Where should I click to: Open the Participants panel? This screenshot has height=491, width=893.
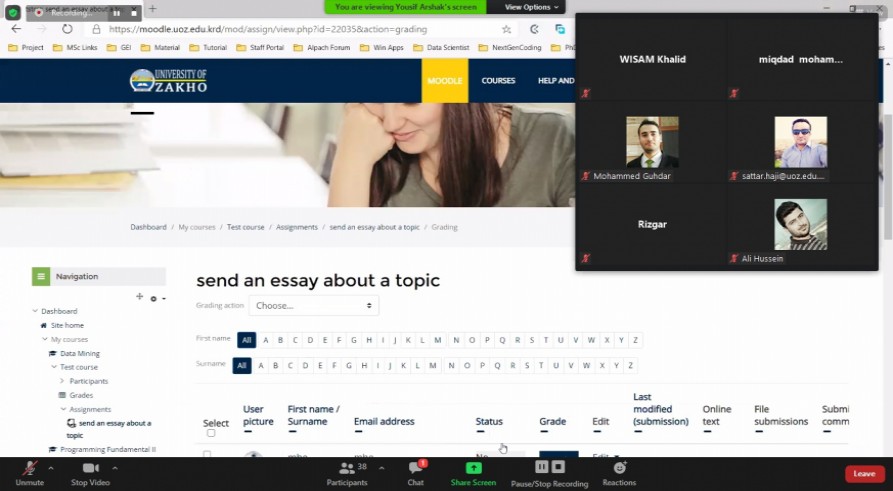point(346,468)
